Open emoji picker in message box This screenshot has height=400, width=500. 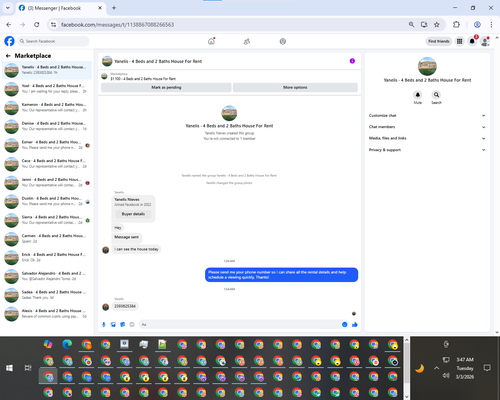(344, 324)
